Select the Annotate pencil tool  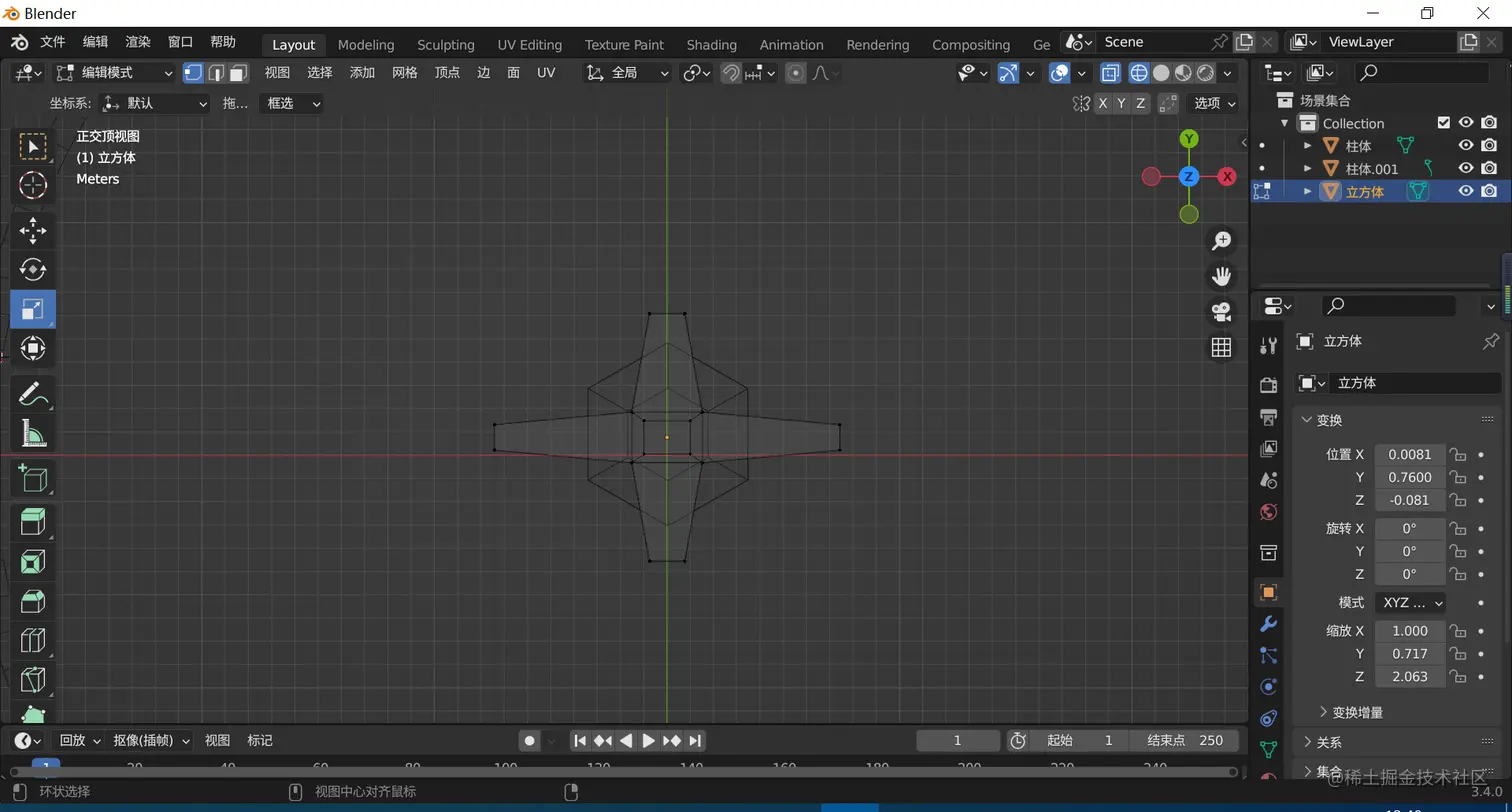(33, 393)
